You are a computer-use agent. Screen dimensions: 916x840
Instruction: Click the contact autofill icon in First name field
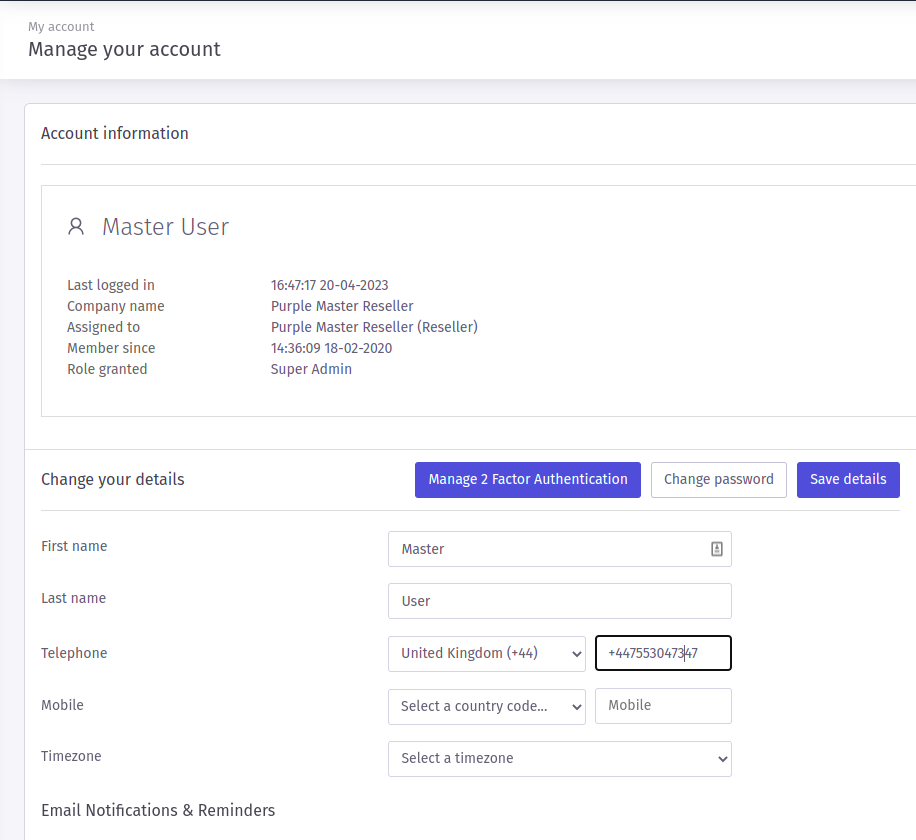tap(717, 549)
